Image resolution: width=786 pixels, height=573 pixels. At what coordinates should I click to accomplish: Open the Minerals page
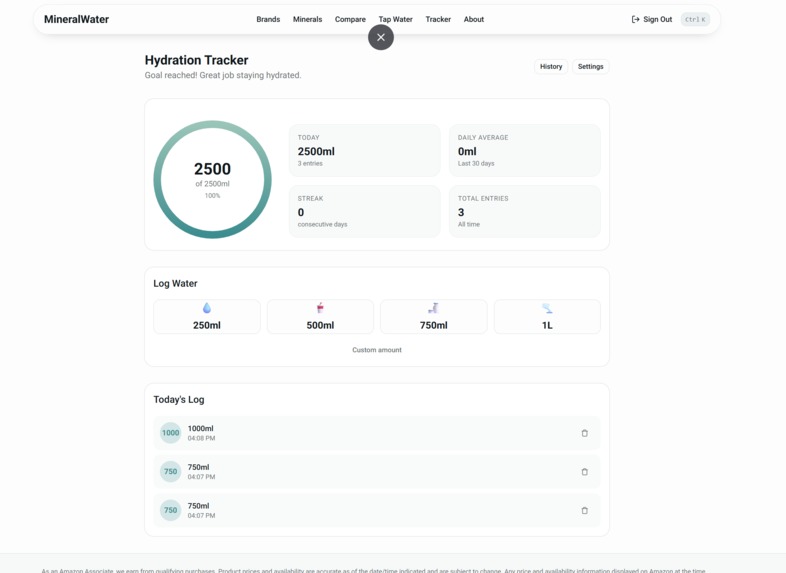tap(307, 19)
